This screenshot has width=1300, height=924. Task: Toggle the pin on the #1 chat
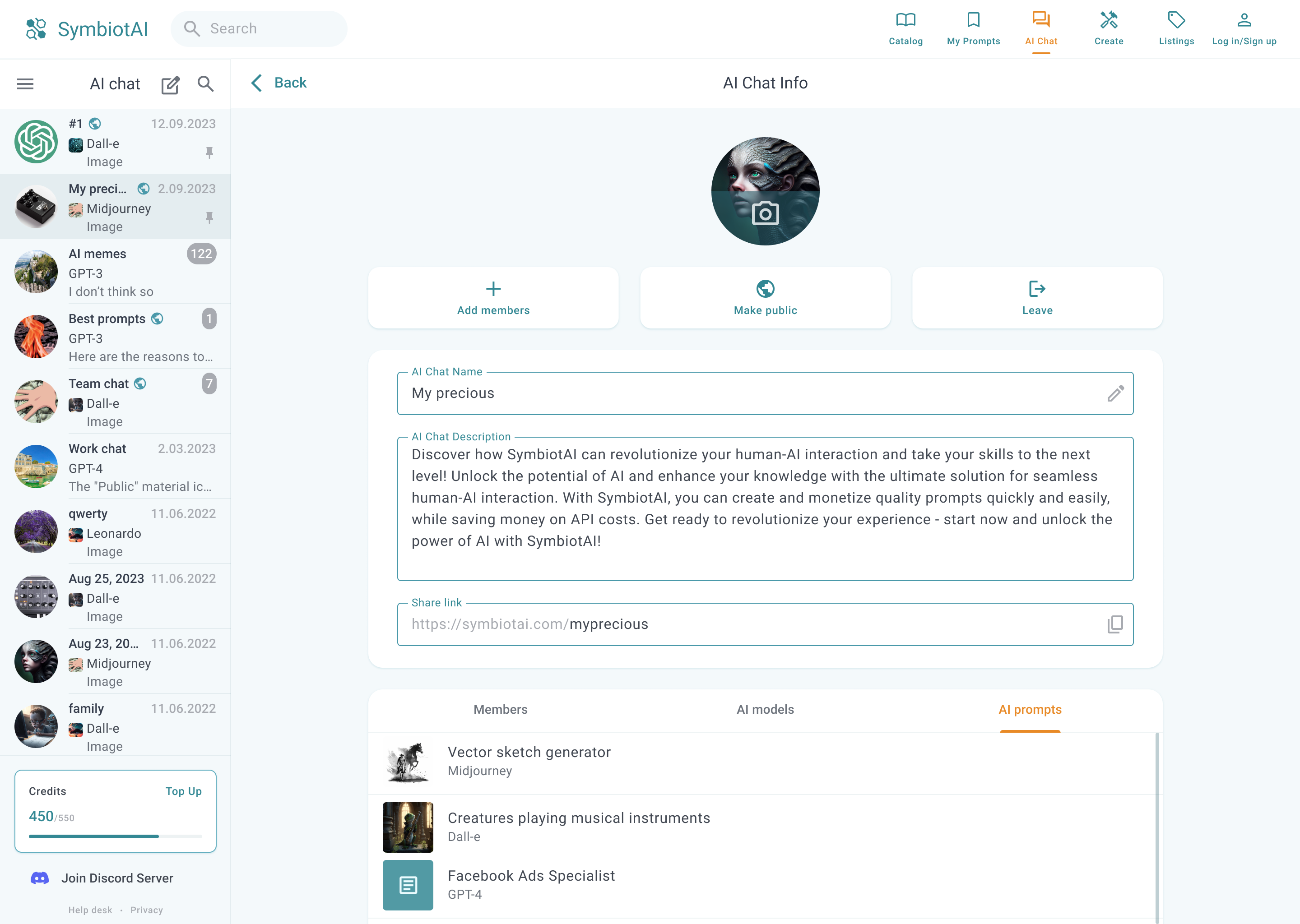[x=209, y=152]
